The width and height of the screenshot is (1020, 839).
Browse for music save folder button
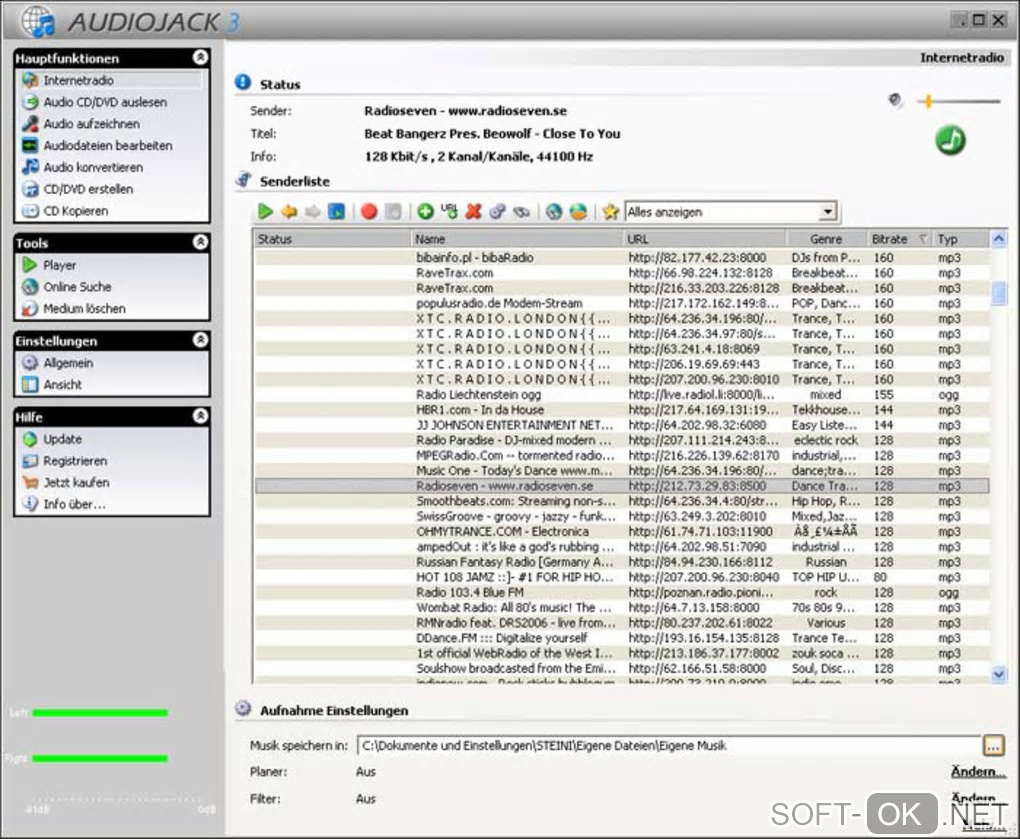click(x=993, y=745)
